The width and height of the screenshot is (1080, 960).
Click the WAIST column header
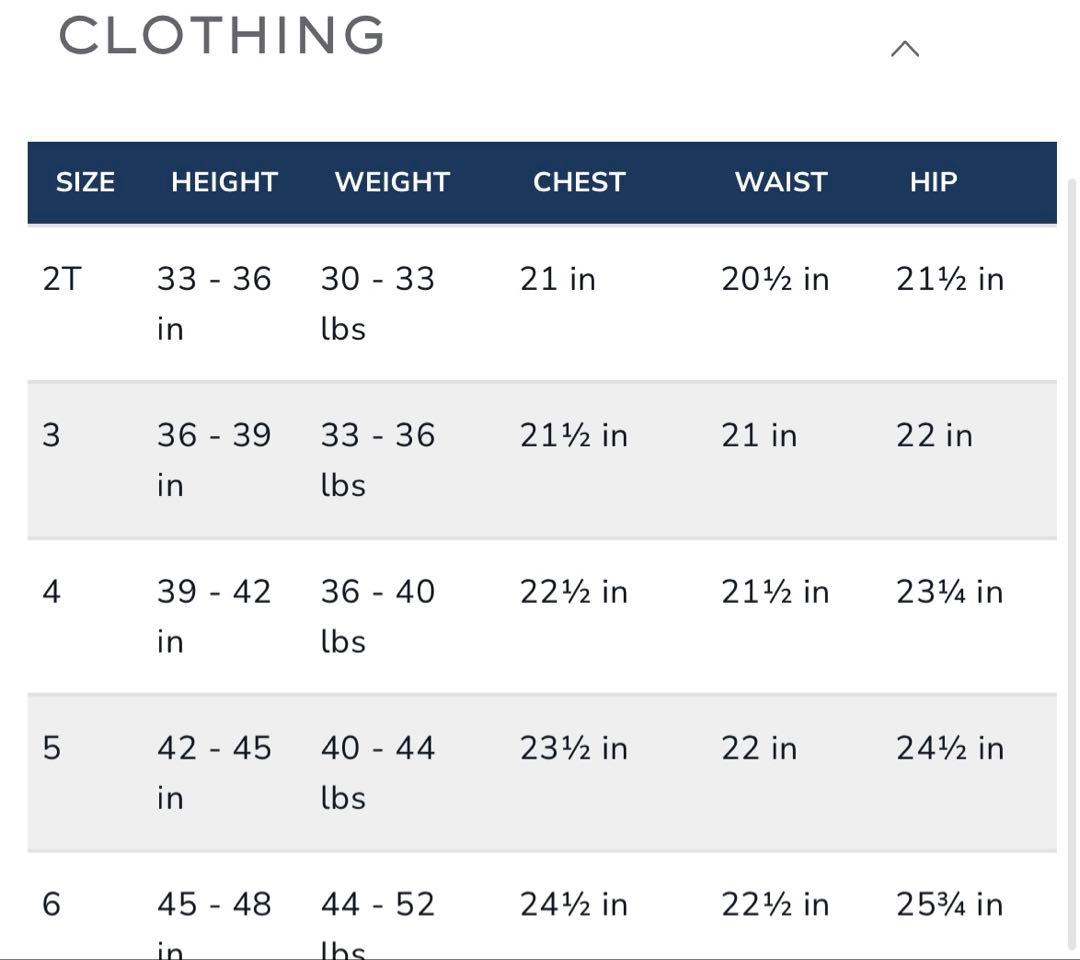tap(781, 182)
